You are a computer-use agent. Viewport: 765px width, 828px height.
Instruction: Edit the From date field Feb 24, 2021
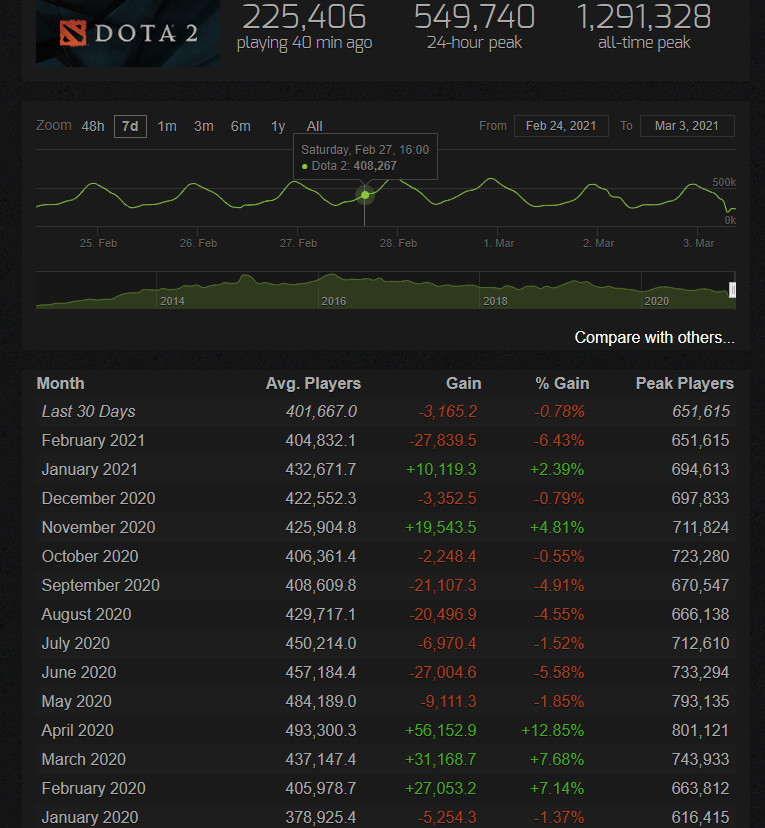561,126
